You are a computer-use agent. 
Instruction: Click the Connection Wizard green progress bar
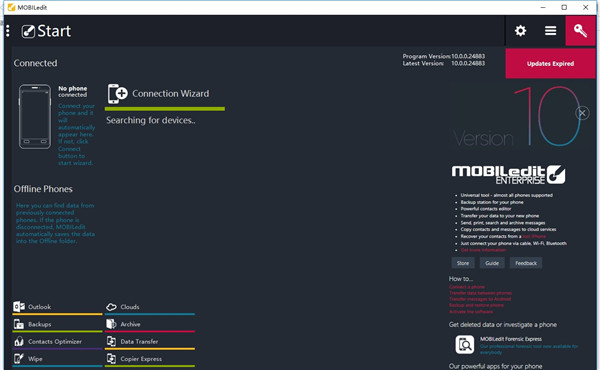click(x=165, y=109)
